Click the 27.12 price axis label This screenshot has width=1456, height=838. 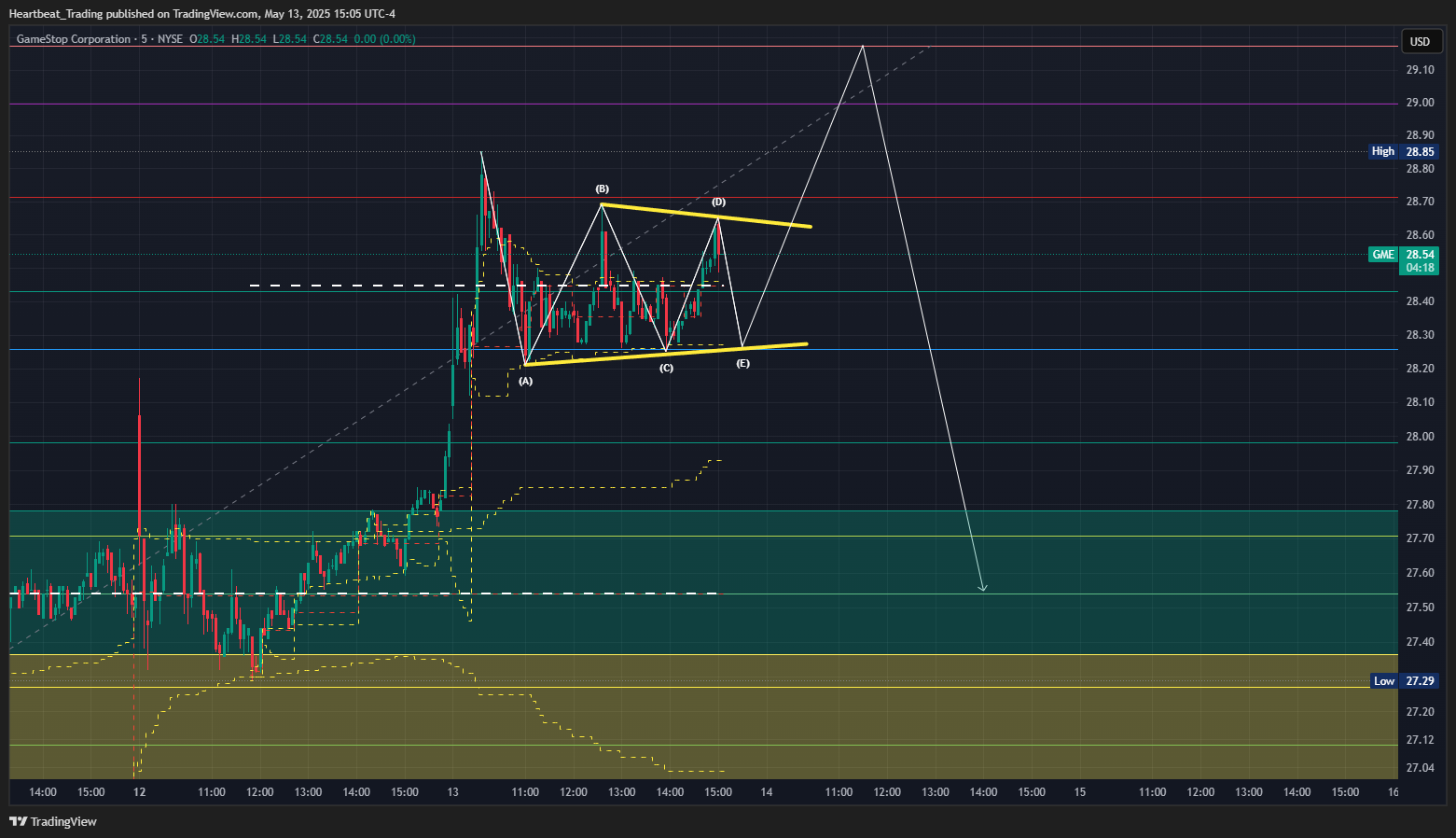(1420, 740)
